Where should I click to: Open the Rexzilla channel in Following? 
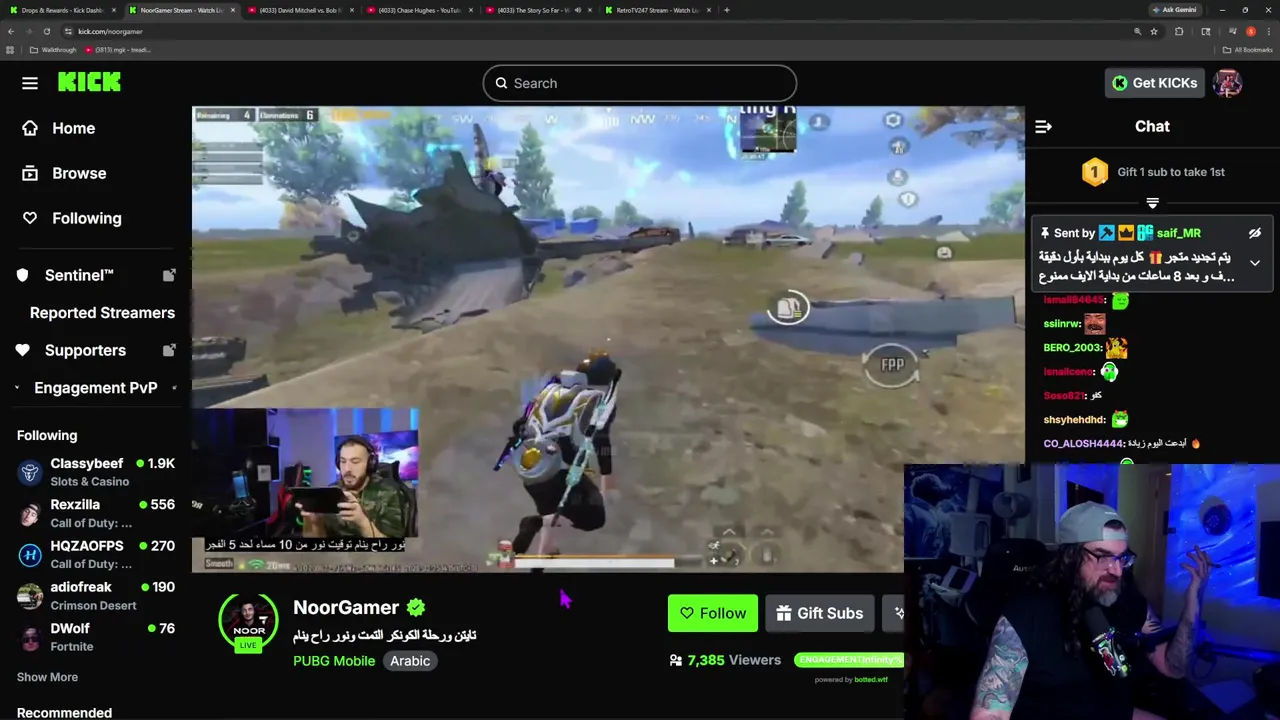(x=96, y=513)
